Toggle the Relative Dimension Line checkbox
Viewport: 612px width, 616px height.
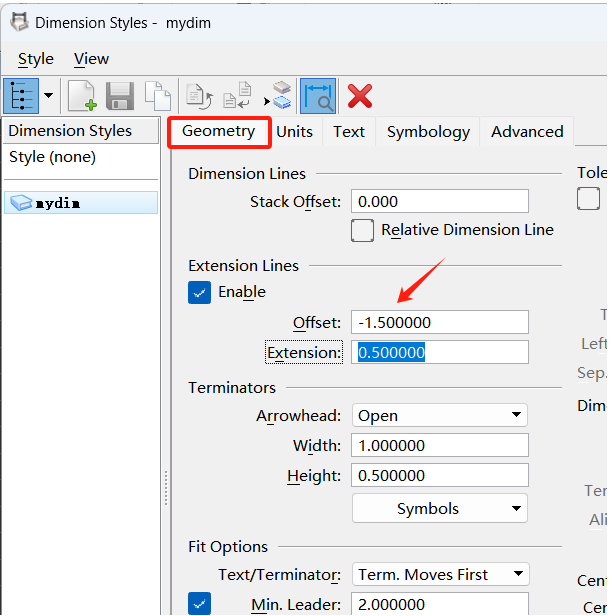(362, 230)
